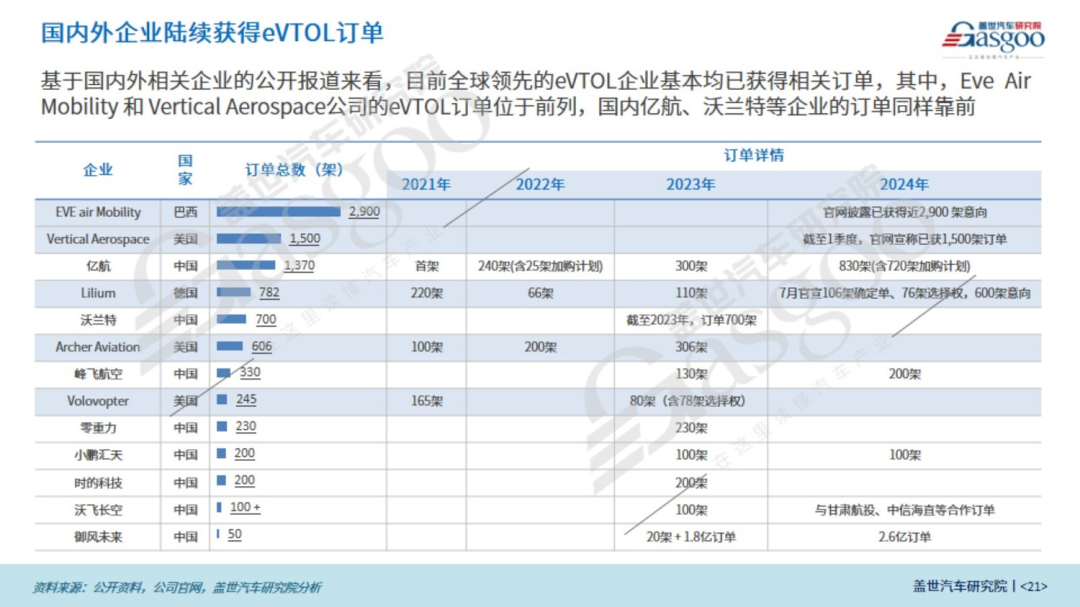
Task: Select the slide title '国内外企业陆续获得eVTOL订单'
Action: (x=212, y=33)
